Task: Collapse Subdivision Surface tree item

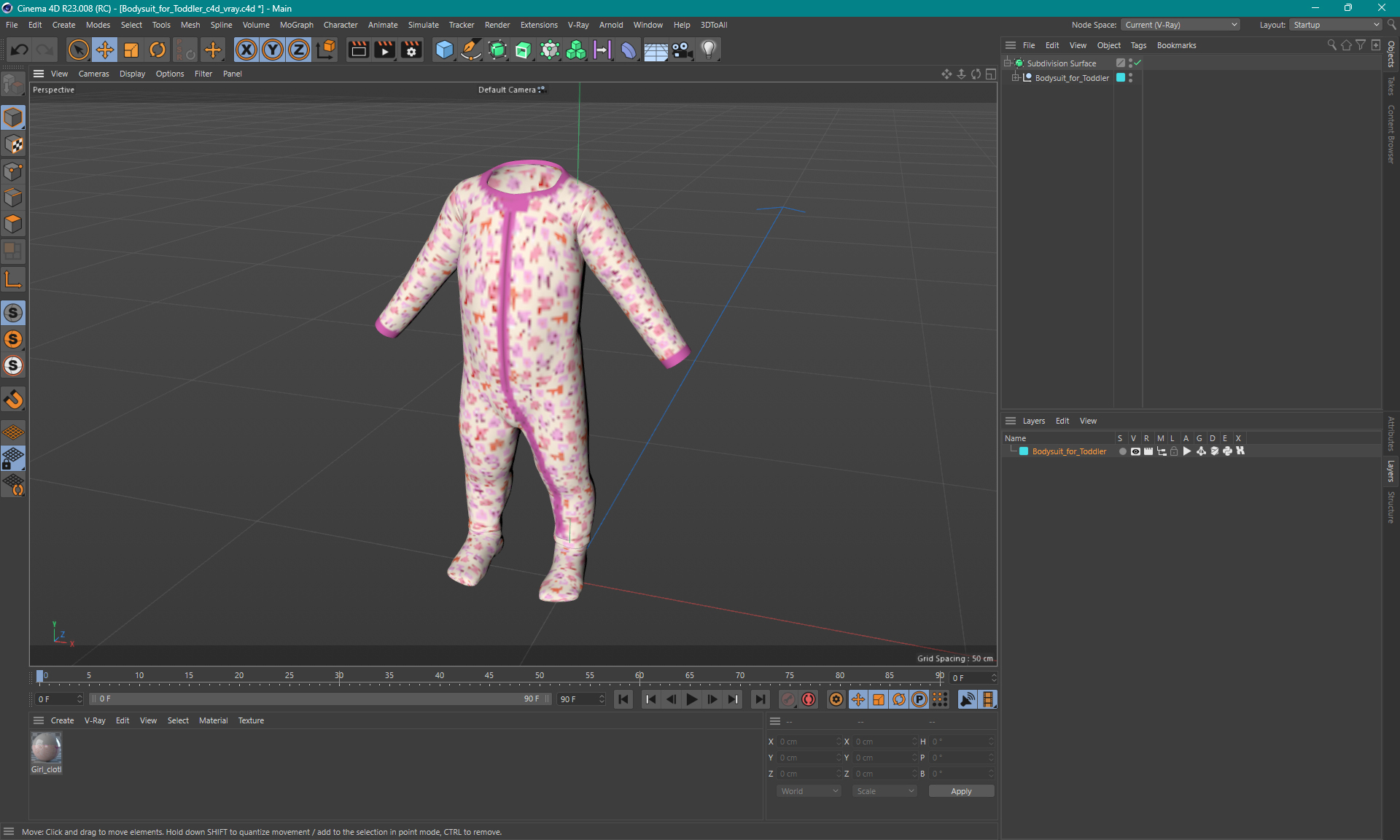Action: (x=1008, y=63)
